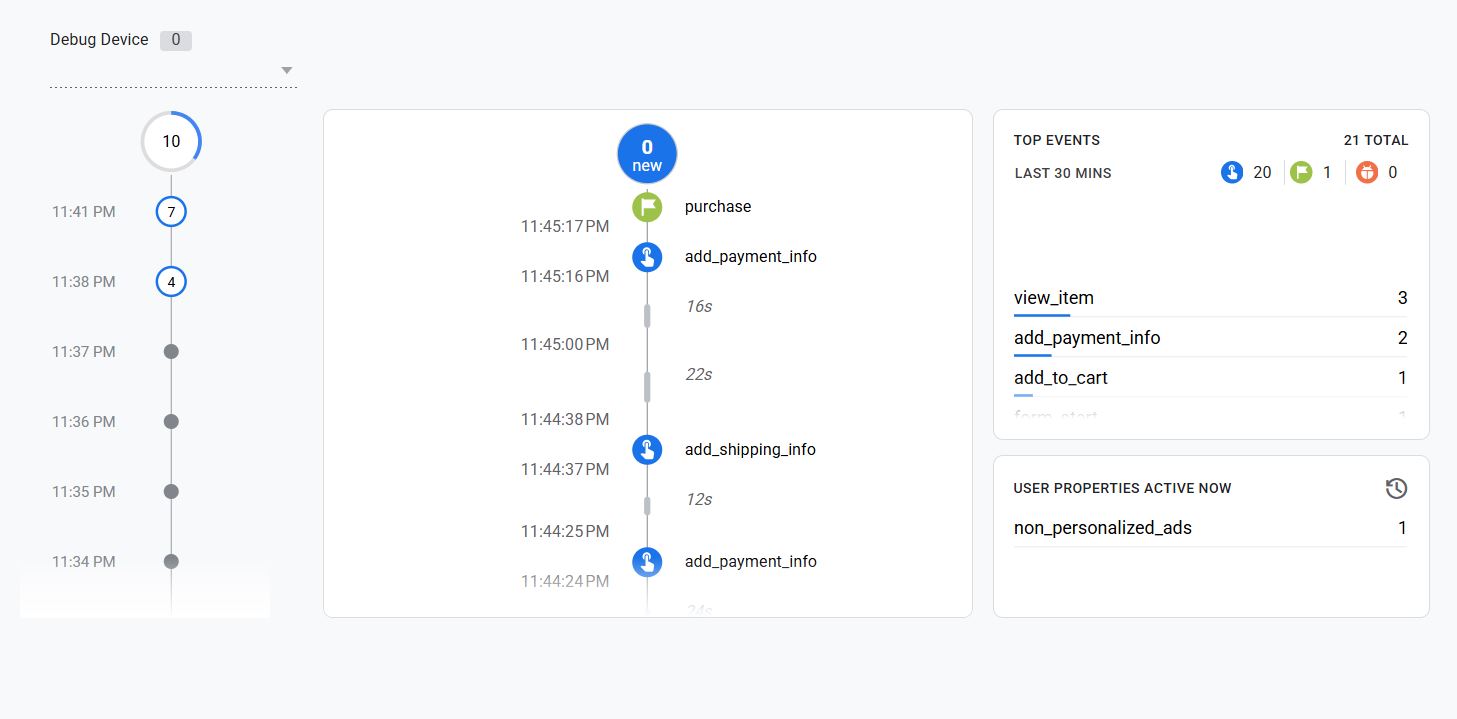1457x719 pixels.
Task: Open the add_payment_info event at 11:45:16 PM
Action: point(751,257)
